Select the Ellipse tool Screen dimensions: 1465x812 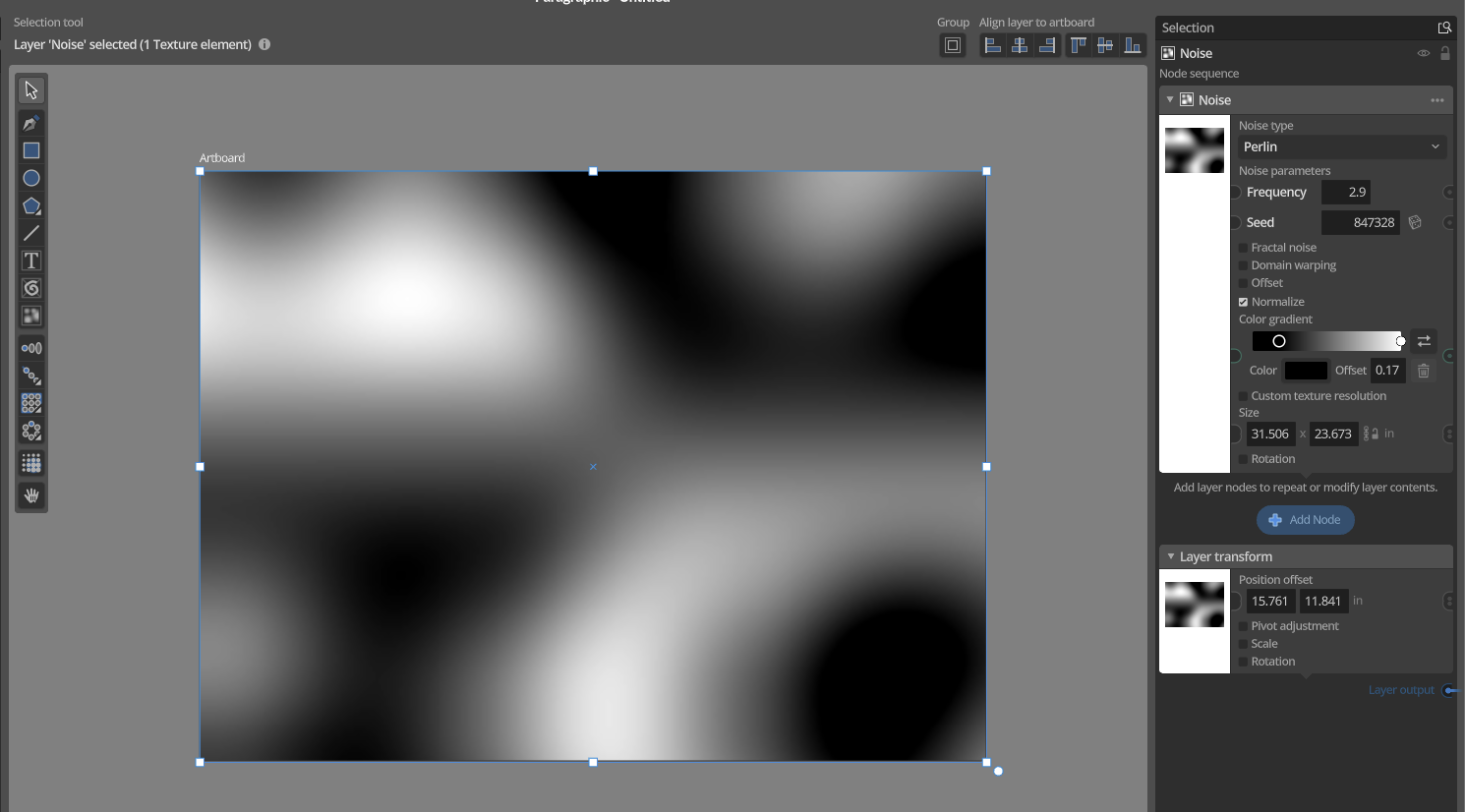pos(31,178)
